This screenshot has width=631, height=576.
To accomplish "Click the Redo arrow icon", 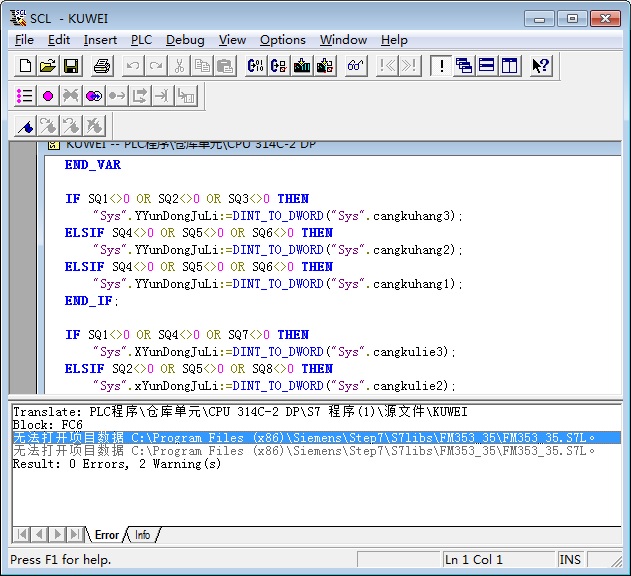I will point(156,66).
